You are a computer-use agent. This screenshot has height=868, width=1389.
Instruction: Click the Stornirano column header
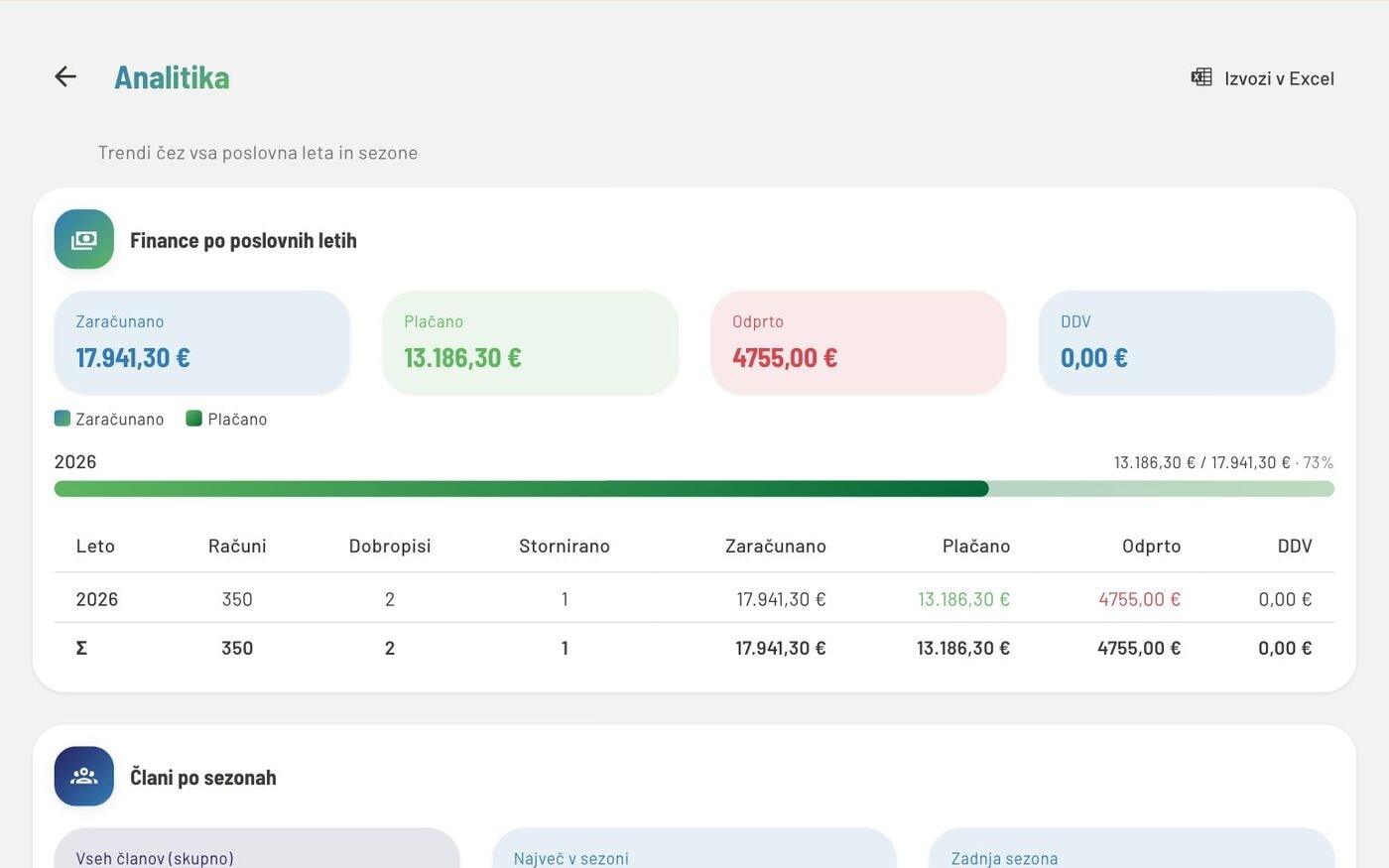click(565, 546)
